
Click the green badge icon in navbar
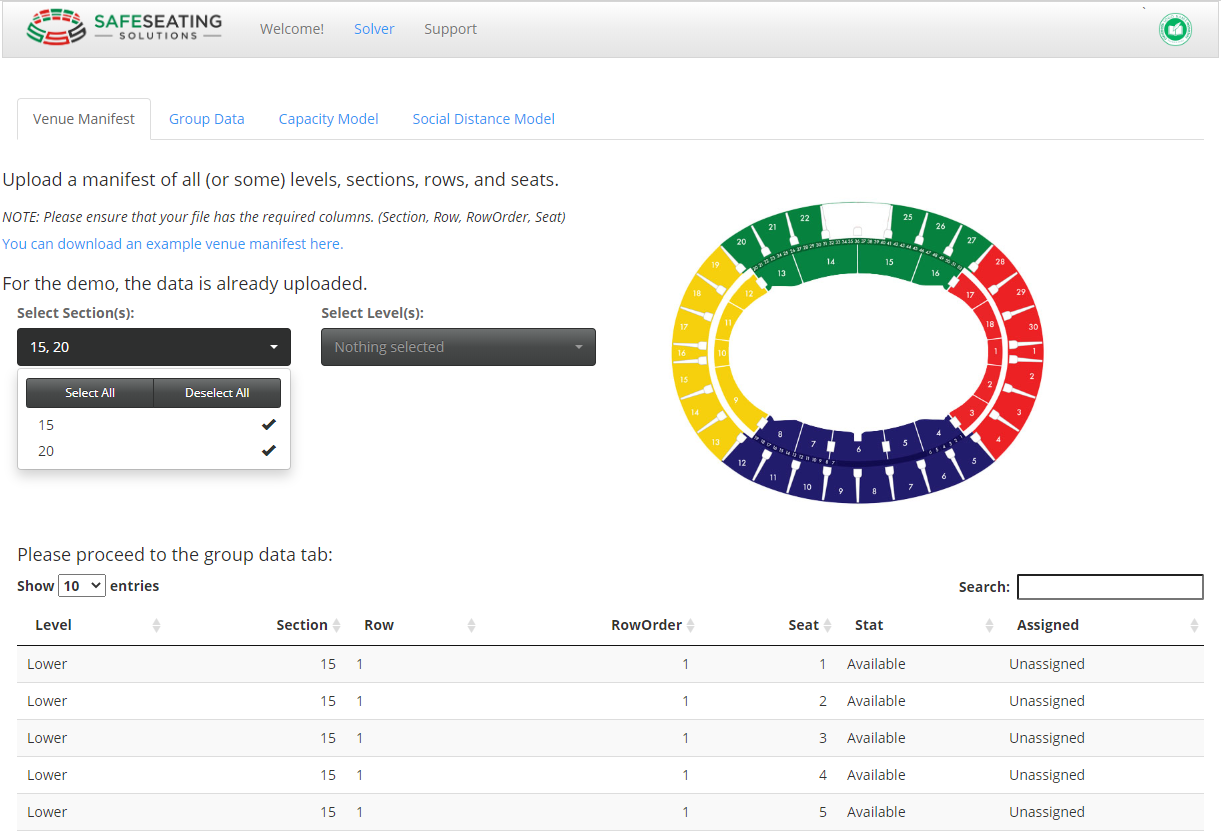pos(1175,30)
